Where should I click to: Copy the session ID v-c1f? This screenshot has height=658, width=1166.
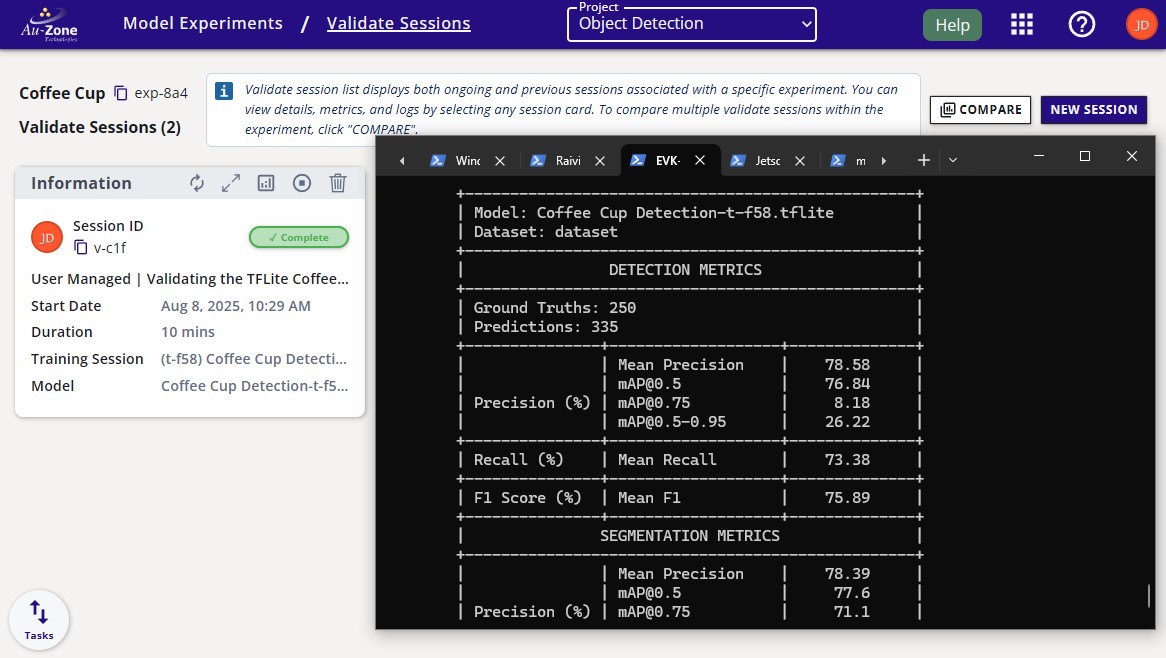tap(81, 247)
